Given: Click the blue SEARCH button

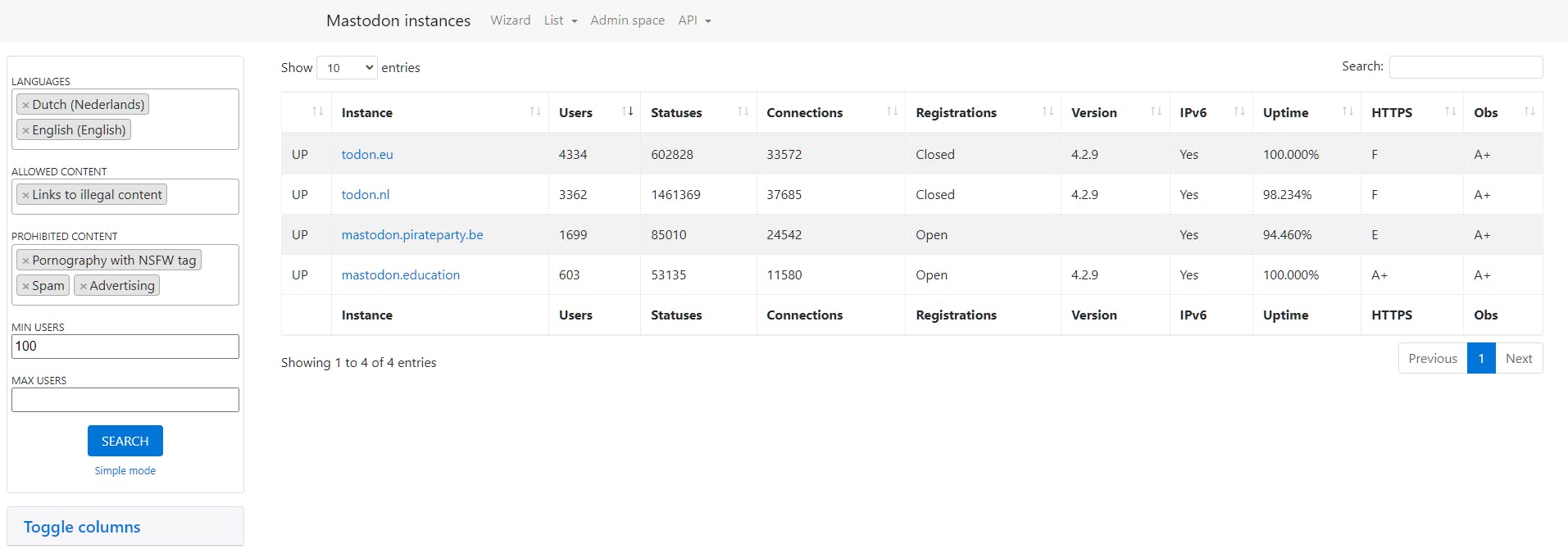Looking at the screenshot, I should (x=125, y=441).
